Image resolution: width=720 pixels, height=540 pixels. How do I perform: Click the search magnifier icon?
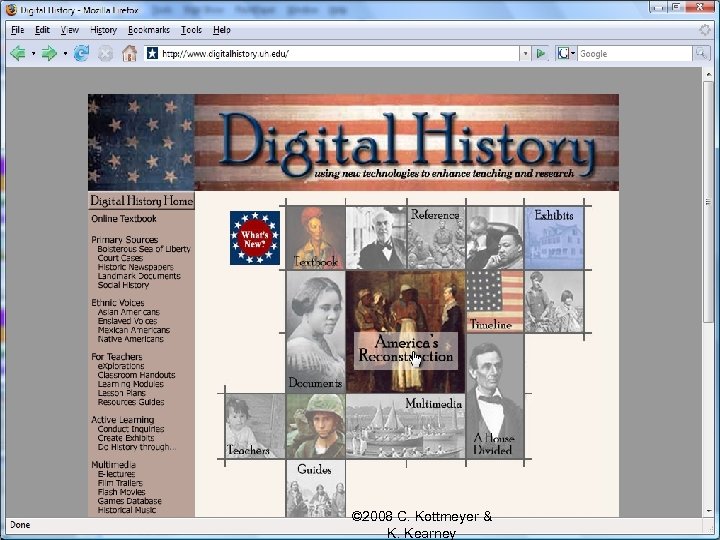[x=700, y=53]
